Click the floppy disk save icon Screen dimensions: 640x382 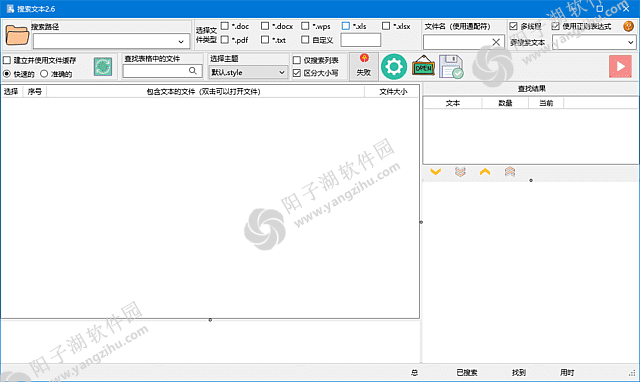coord(451,67)
